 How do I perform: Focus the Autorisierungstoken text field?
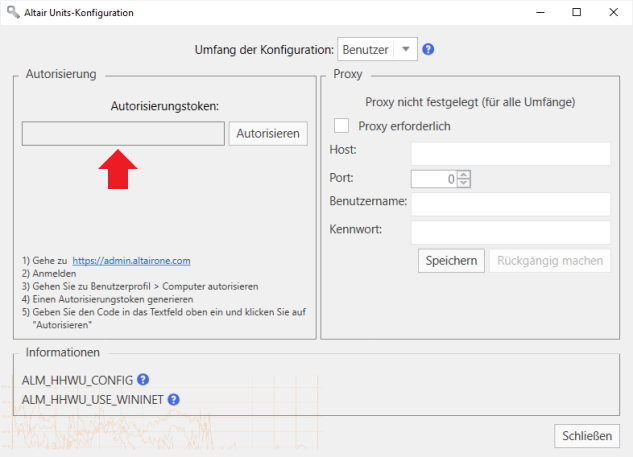pos(123,134)
